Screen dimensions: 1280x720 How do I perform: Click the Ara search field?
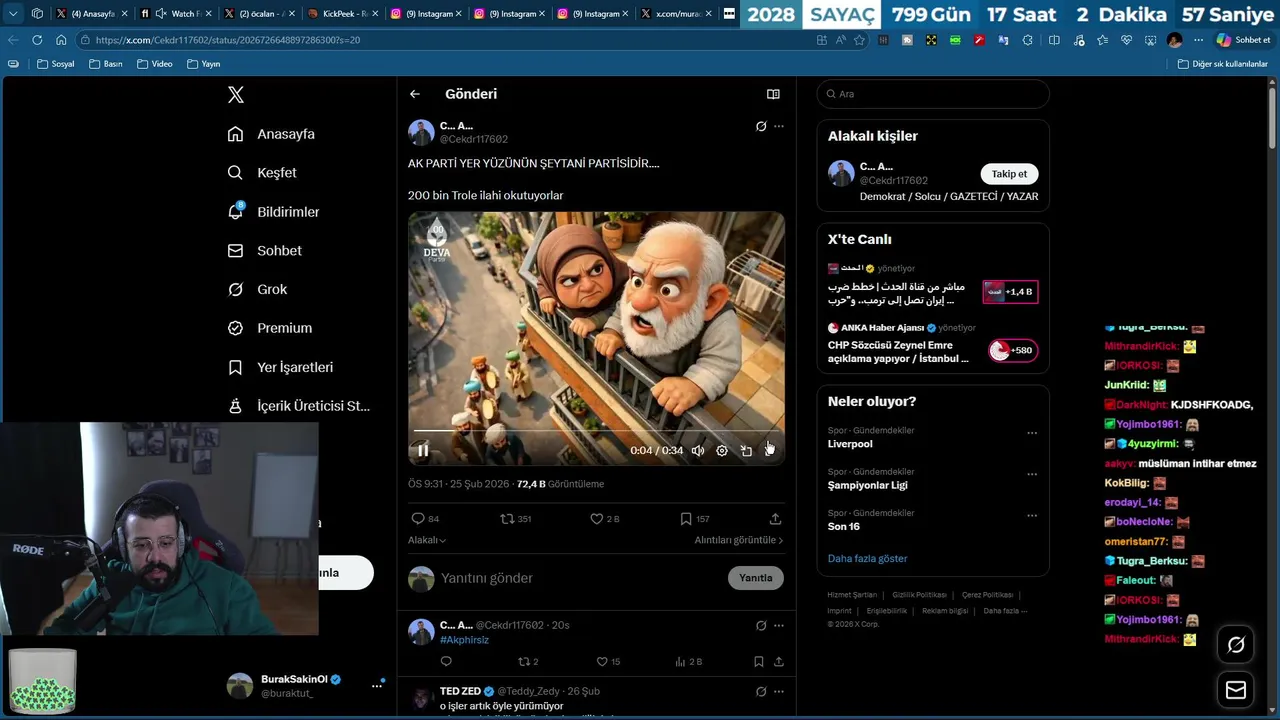click(x=933, y=94)
